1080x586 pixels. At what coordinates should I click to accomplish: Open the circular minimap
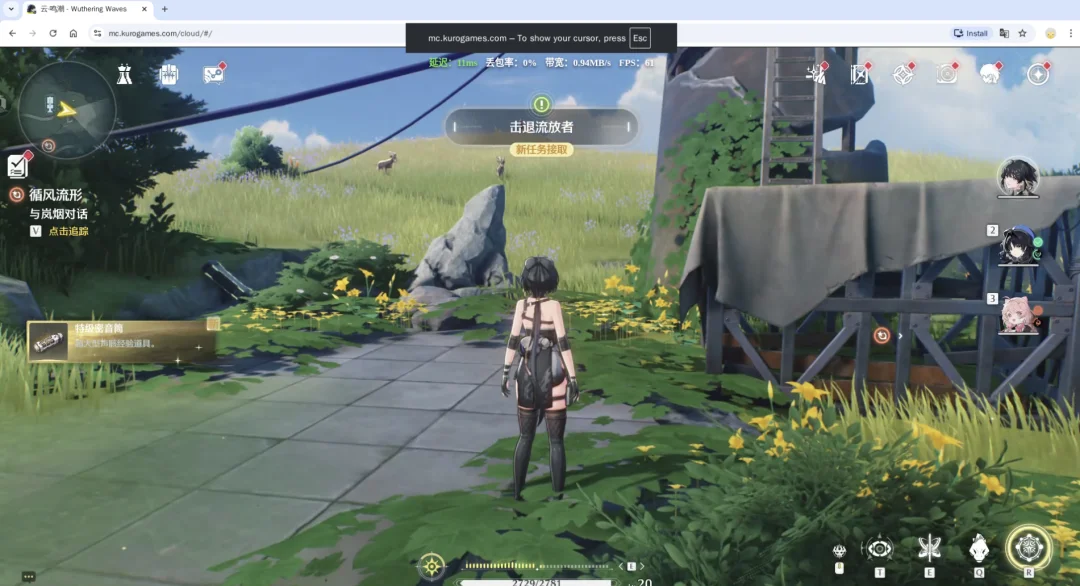click(x=67, y=110)
